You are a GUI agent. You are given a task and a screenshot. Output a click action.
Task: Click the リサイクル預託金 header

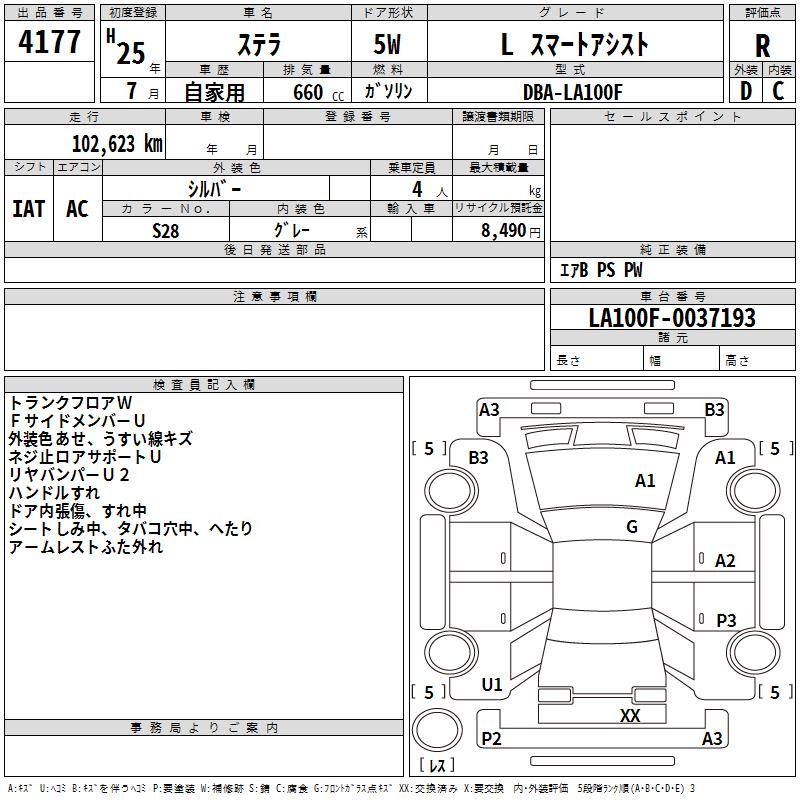(x=498, y=208)
